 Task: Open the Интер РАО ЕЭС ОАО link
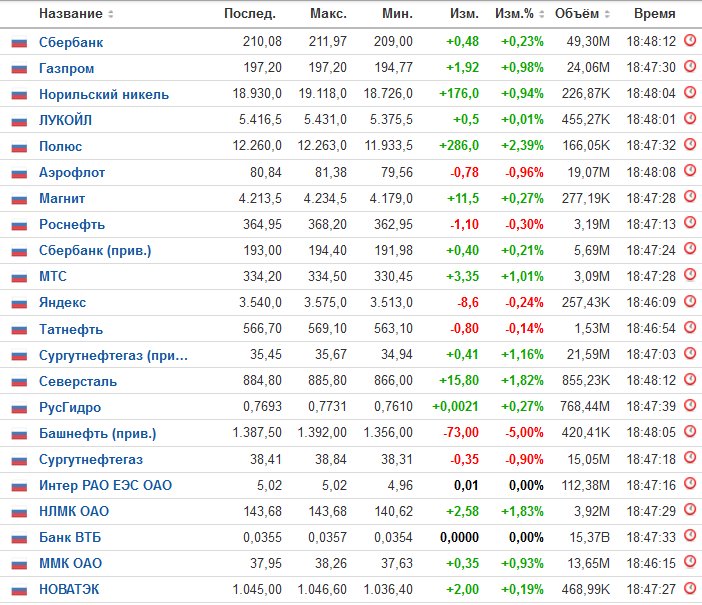[x=105, y=485]
